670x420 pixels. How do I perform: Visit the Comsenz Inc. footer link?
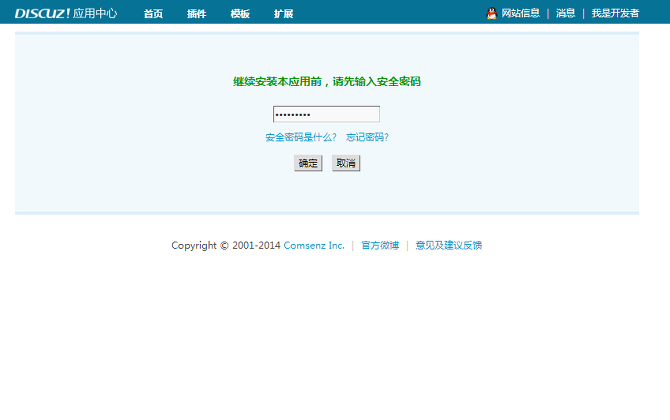314,246
